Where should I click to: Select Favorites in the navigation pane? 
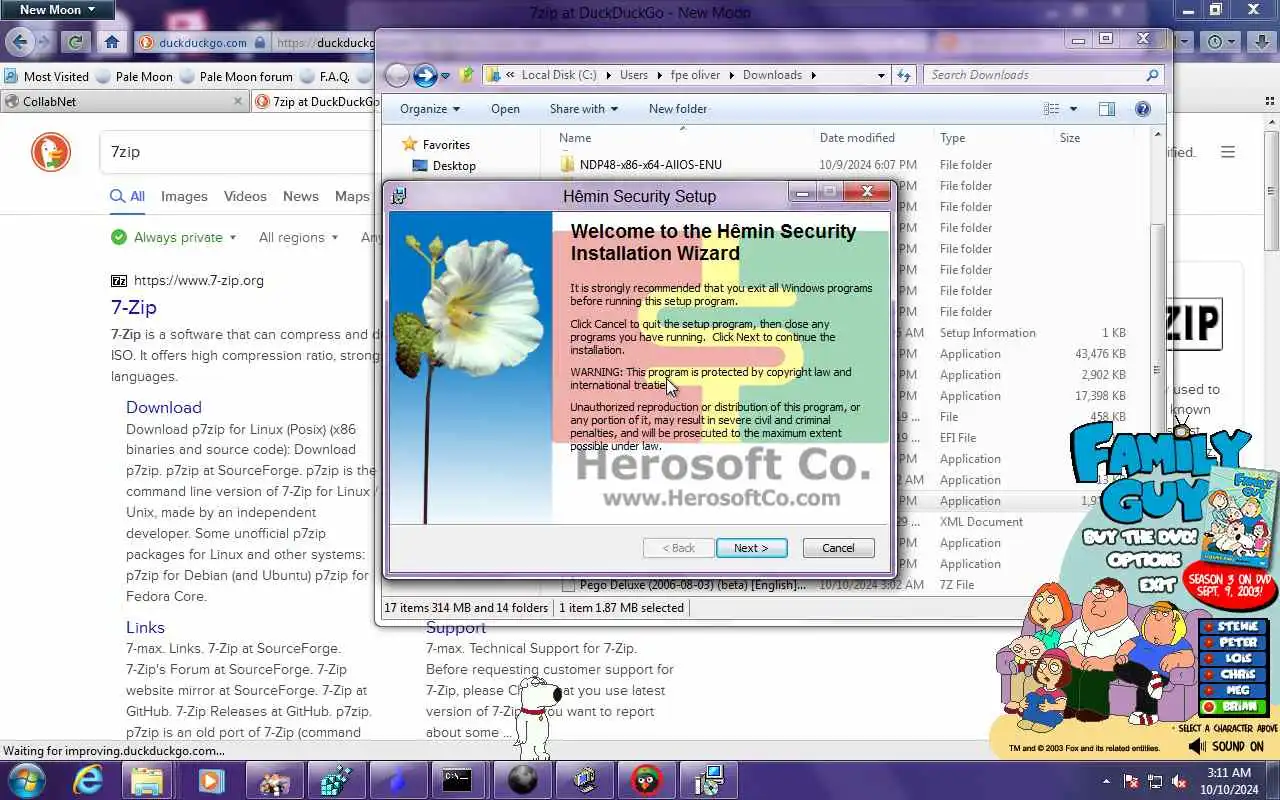tap(446, 145)
